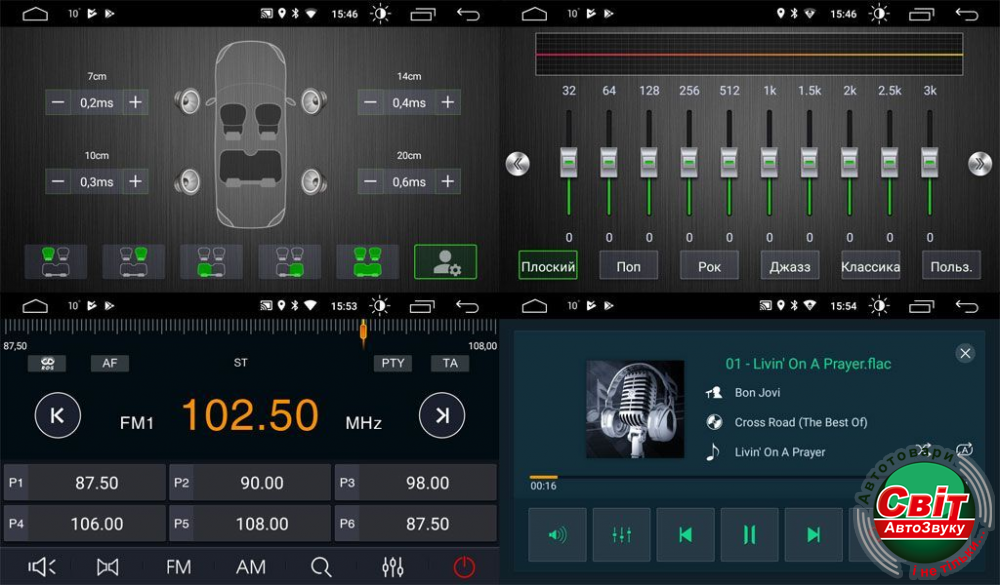Toggle the TA traffic announcement option
The width and height of the screenshot is (1000, 585).
pyautogui.click(x=450, y=363)
